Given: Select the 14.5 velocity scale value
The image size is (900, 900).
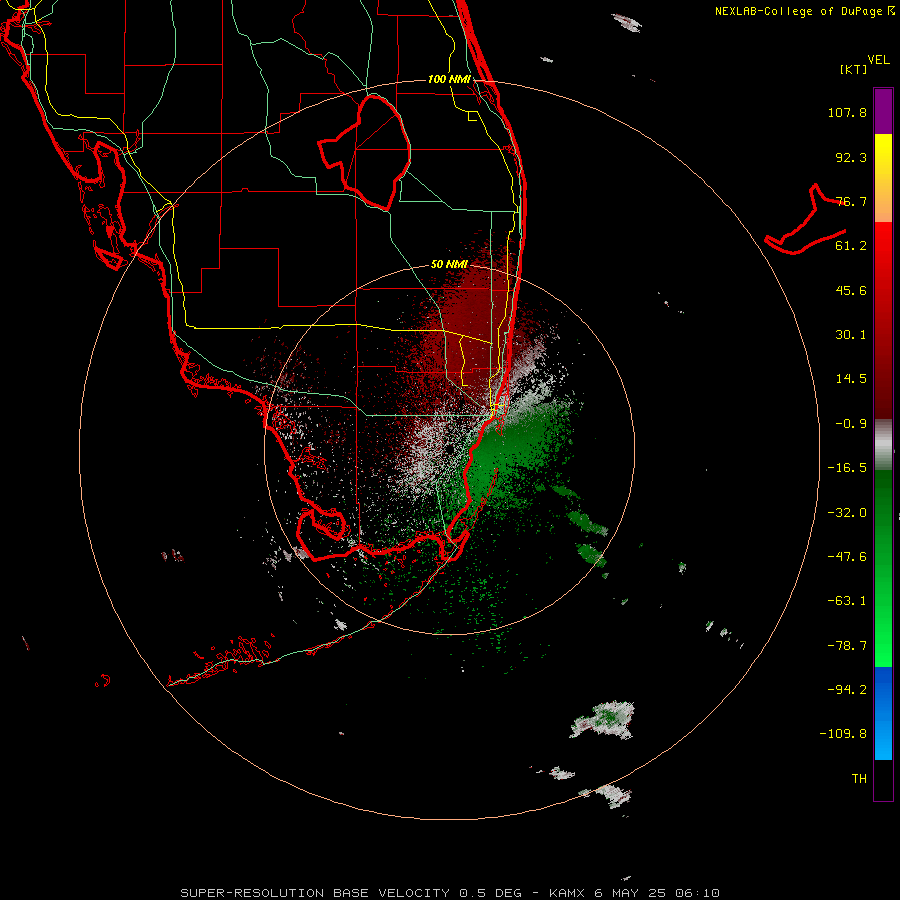Looking at the screenshot, I should coord(851,379).
